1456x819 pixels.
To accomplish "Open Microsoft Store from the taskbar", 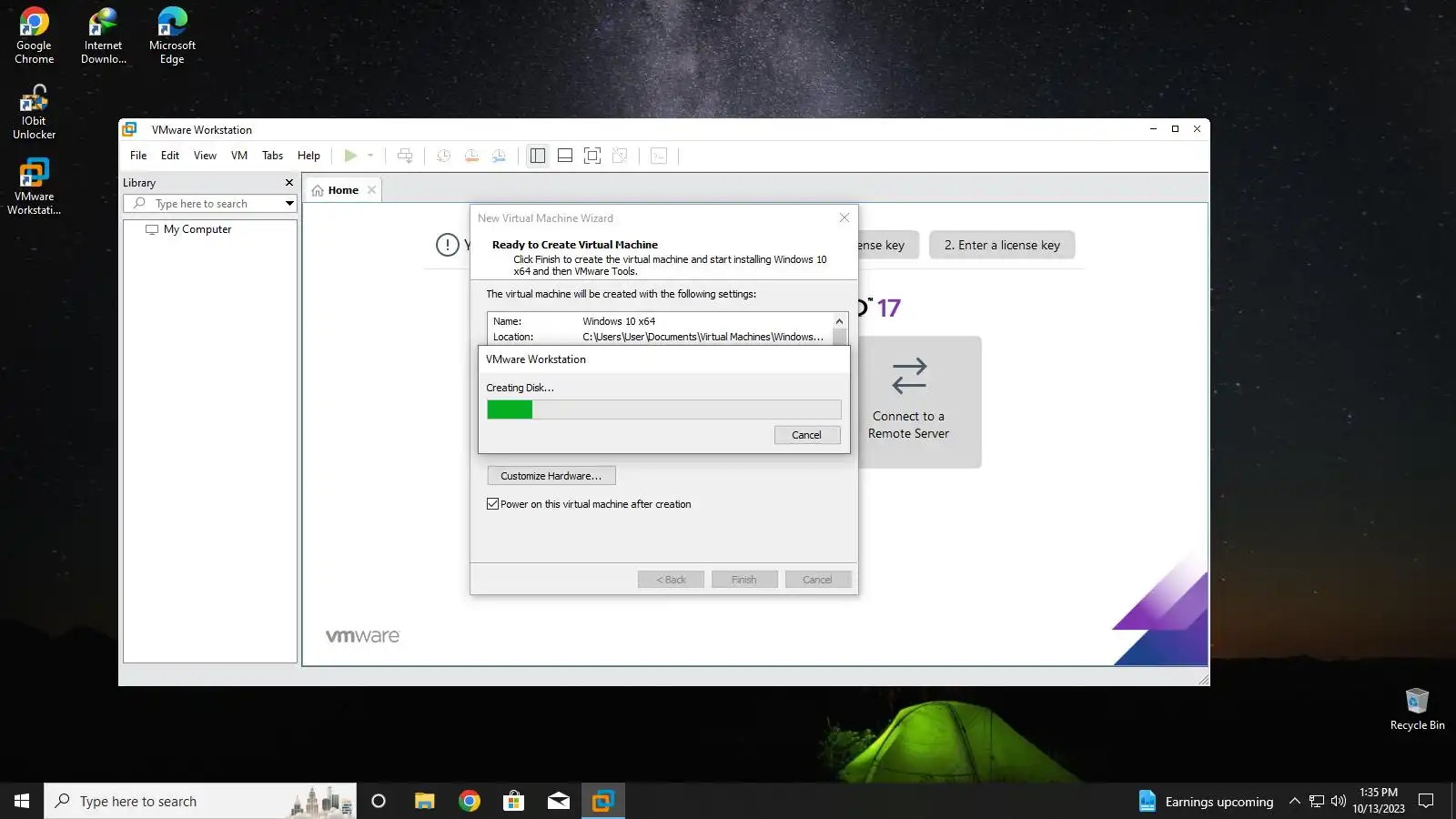I will (x=514, y=801).
